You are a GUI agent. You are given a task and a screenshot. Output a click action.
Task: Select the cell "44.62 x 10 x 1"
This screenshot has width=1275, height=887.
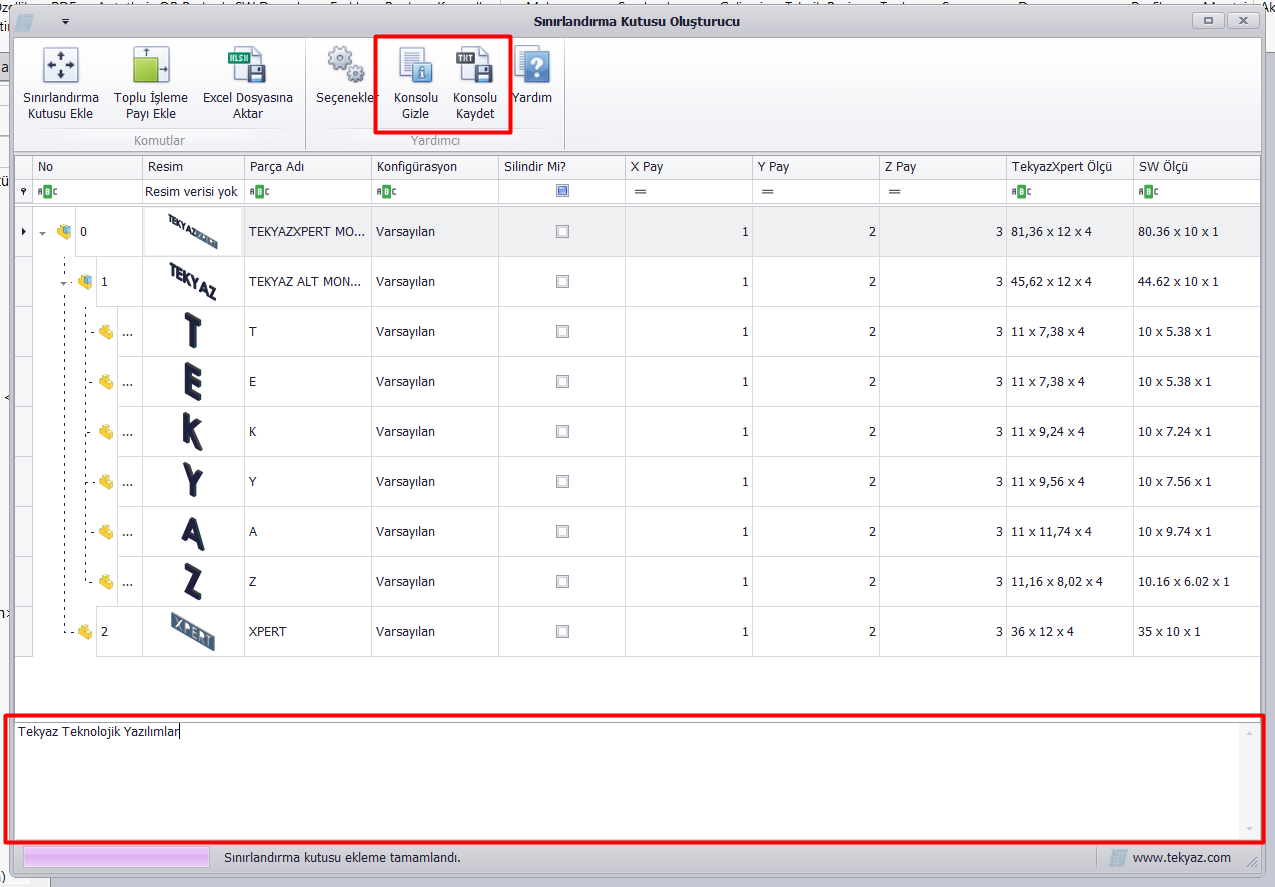click(x=1197, y=282)
